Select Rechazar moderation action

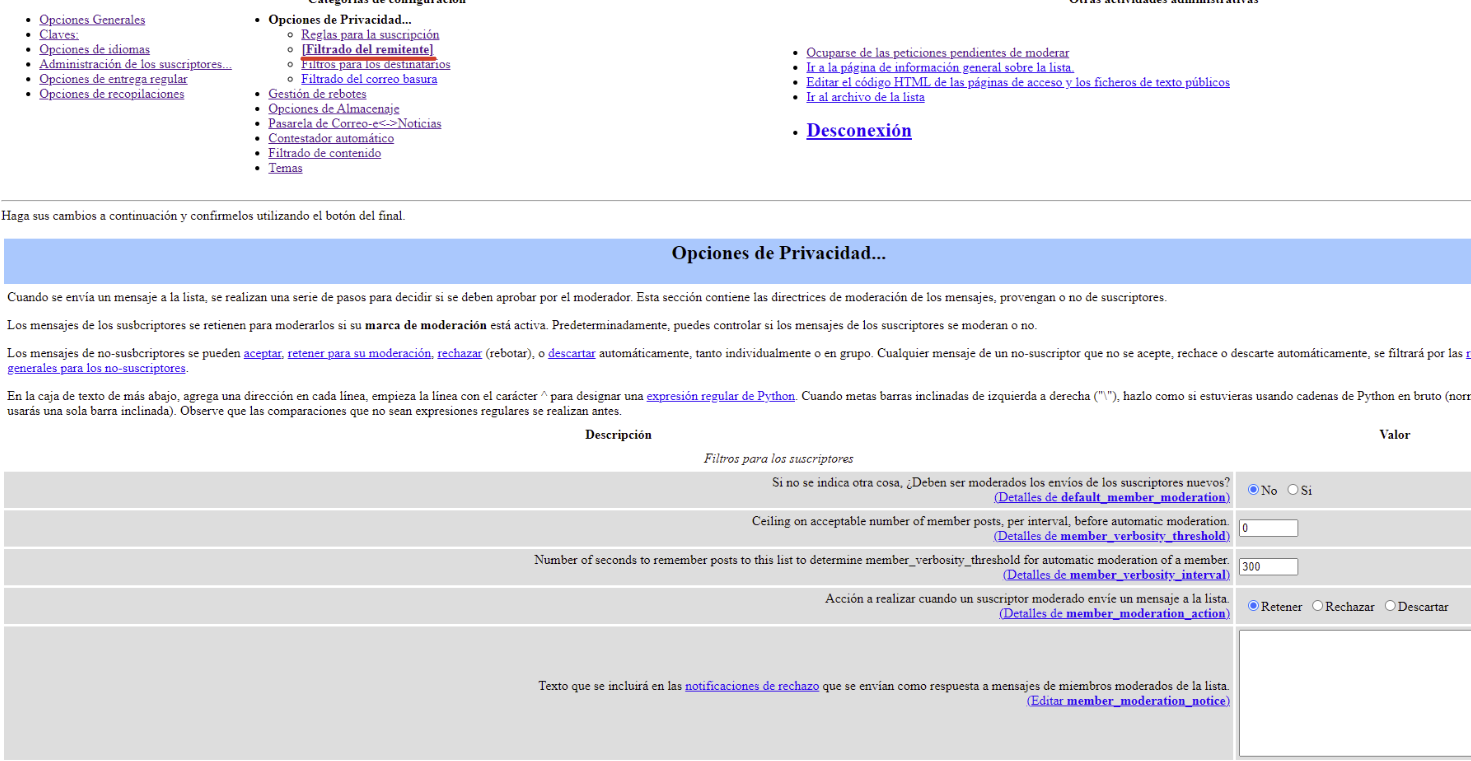(x=1317, y=606)
